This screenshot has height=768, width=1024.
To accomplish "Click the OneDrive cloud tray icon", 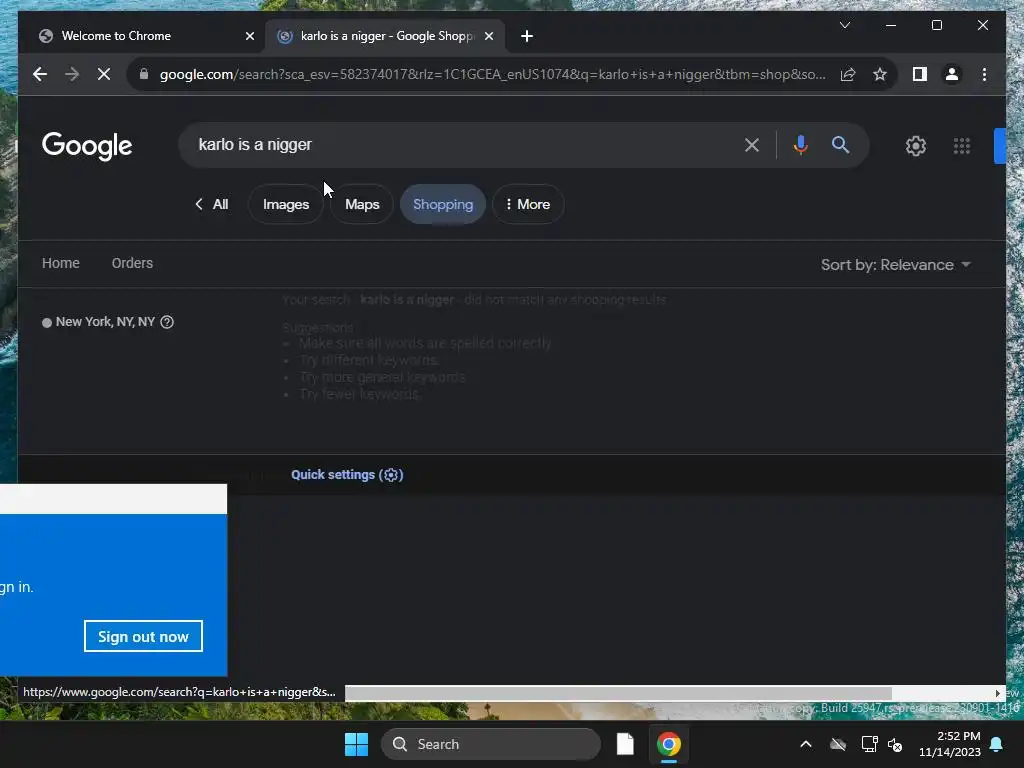I will point(838,744).
